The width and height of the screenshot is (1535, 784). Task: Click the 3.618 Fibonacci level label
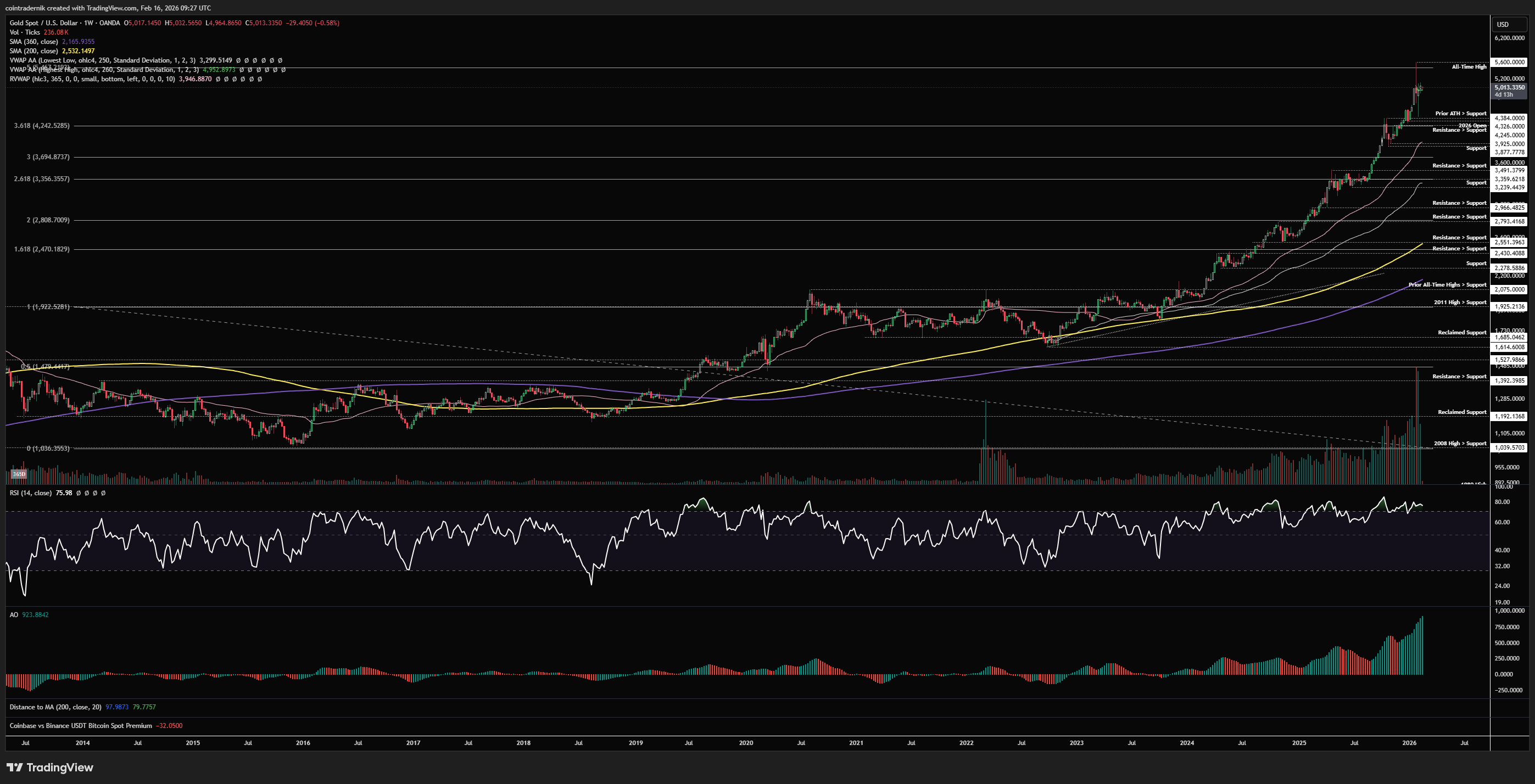(x=42, y=126)
